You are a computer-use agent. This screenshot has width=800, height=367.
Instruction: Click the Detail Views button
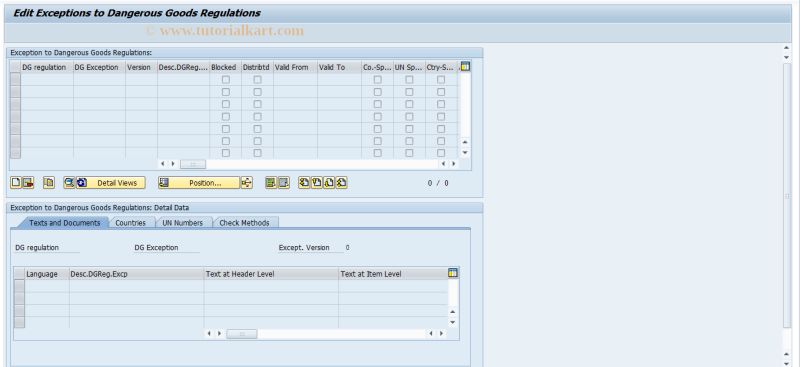pos(111,183)
